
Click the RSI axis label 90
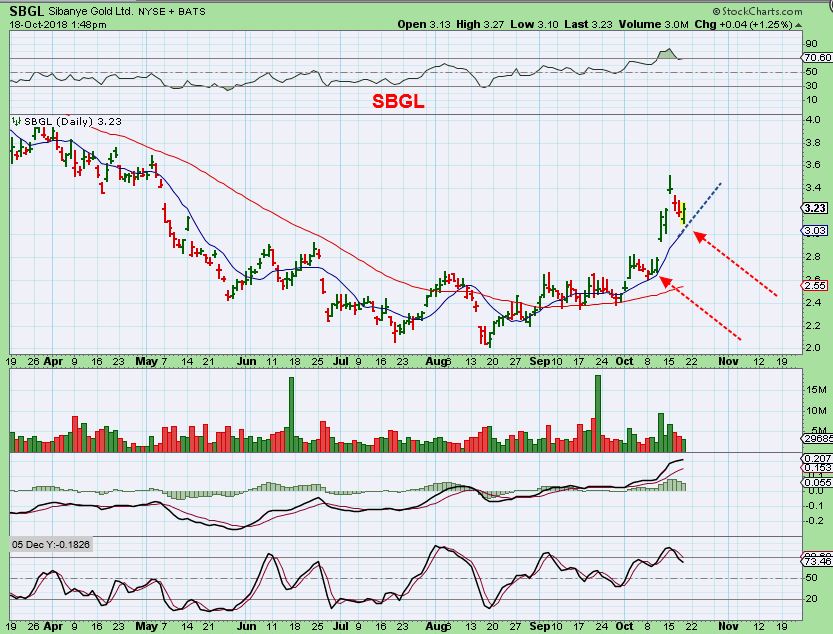point(811,44)
